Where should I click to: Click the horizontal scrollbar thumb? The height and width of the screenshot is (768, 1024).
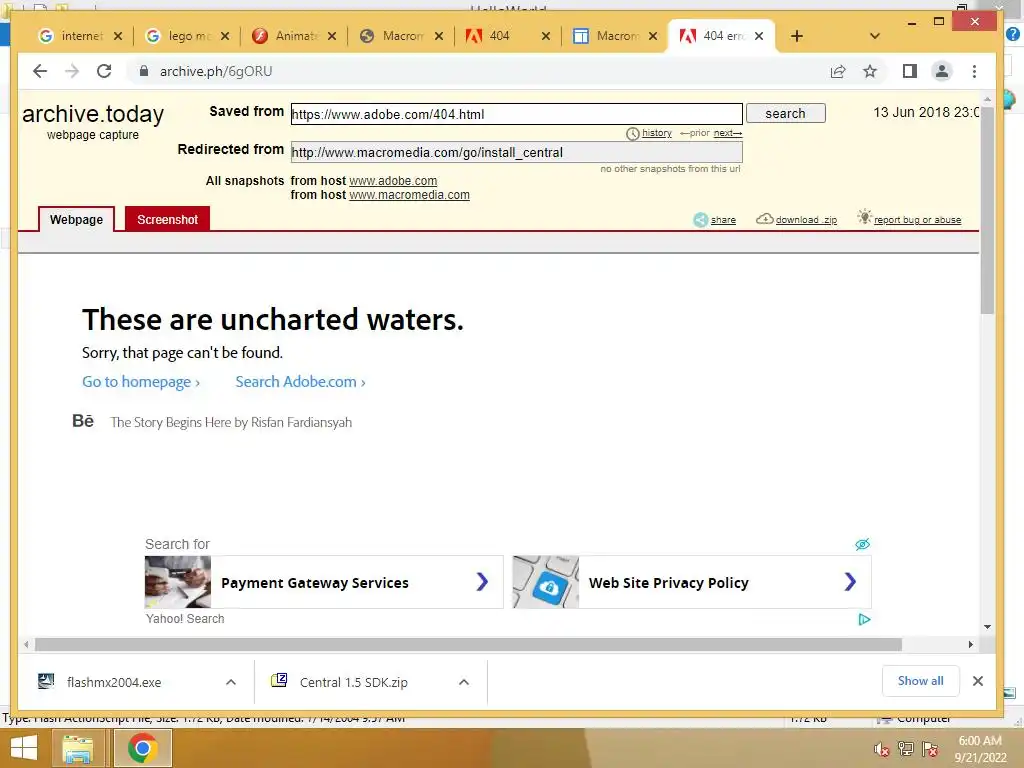tap(468, 645)
